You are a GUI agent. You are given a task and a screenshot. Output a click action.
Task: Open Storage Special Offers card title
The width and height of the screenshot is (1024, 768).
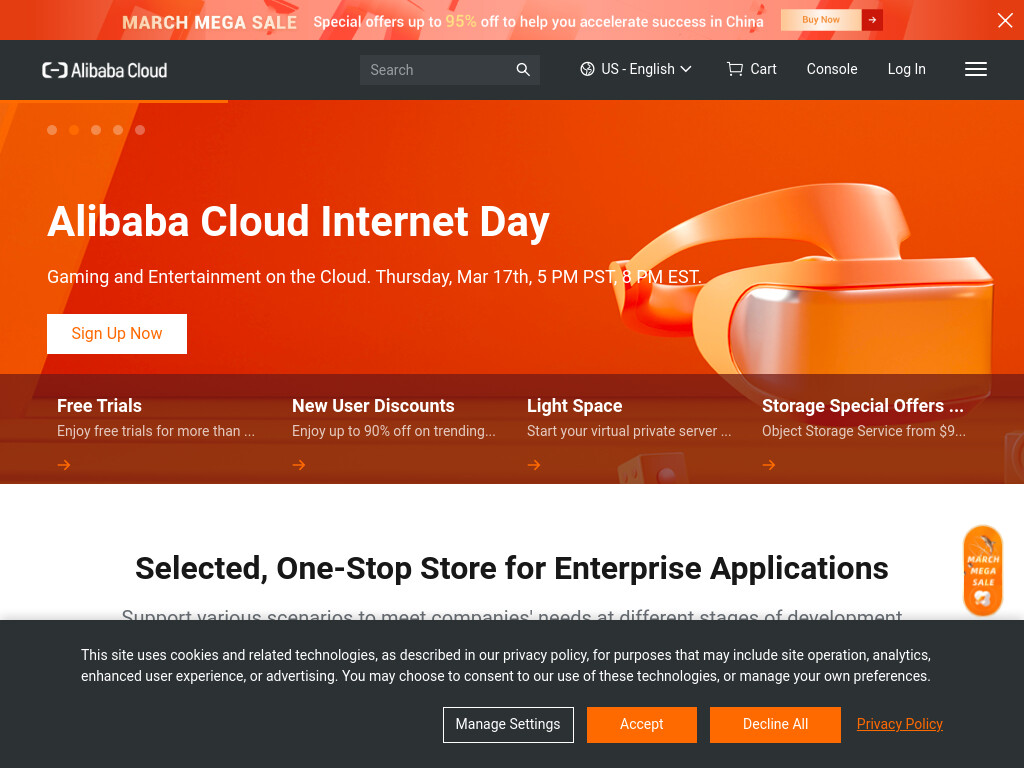(x=863, y=406)
